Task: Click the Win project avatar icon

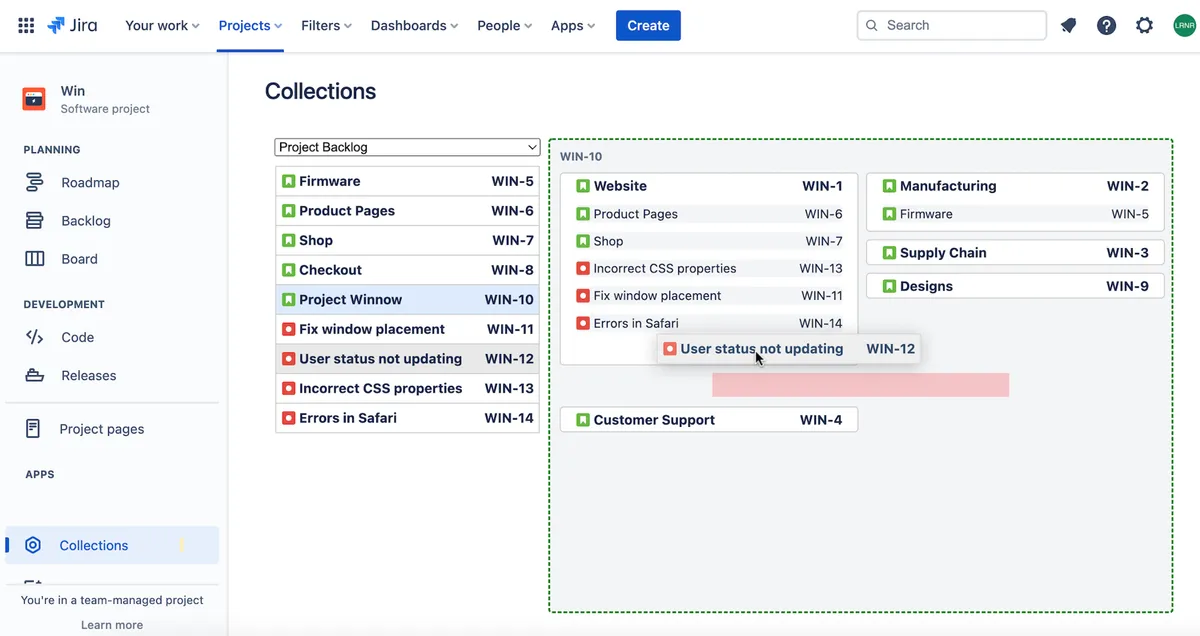Action: (34, 99)
